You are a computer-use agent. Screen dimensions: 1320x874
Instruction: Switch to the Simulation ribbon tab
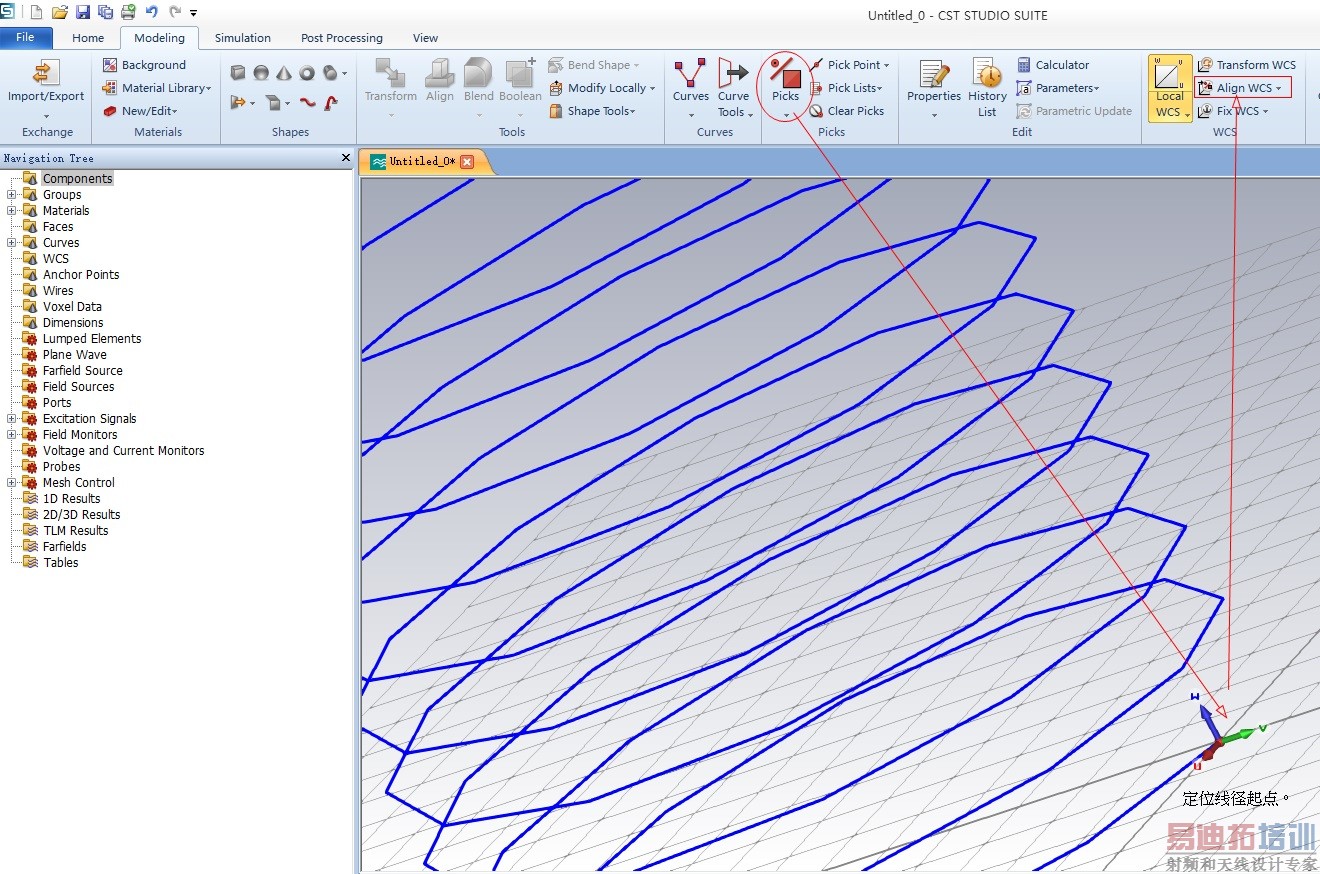click(243, 38)
